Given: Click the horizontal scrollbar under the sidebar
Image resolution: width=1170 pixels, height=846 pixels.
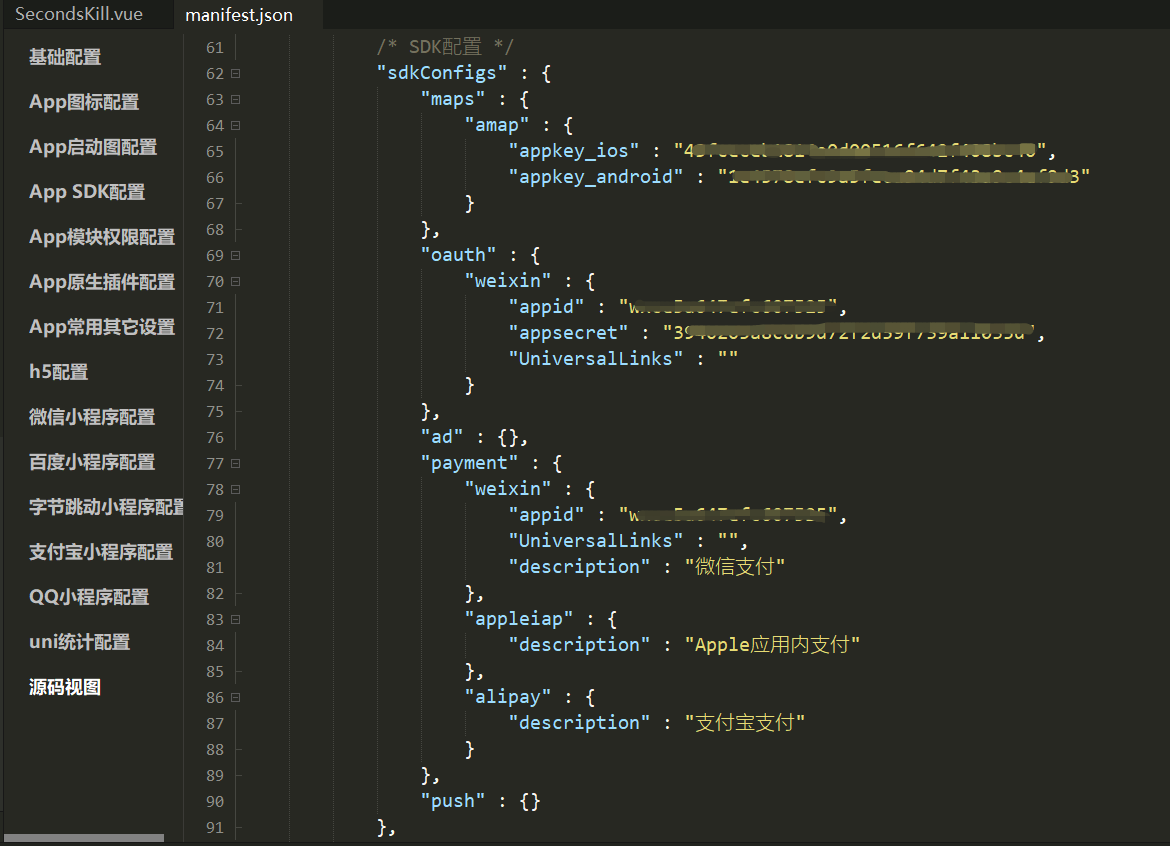Looking at the screenshot, I should pos(84,838).
